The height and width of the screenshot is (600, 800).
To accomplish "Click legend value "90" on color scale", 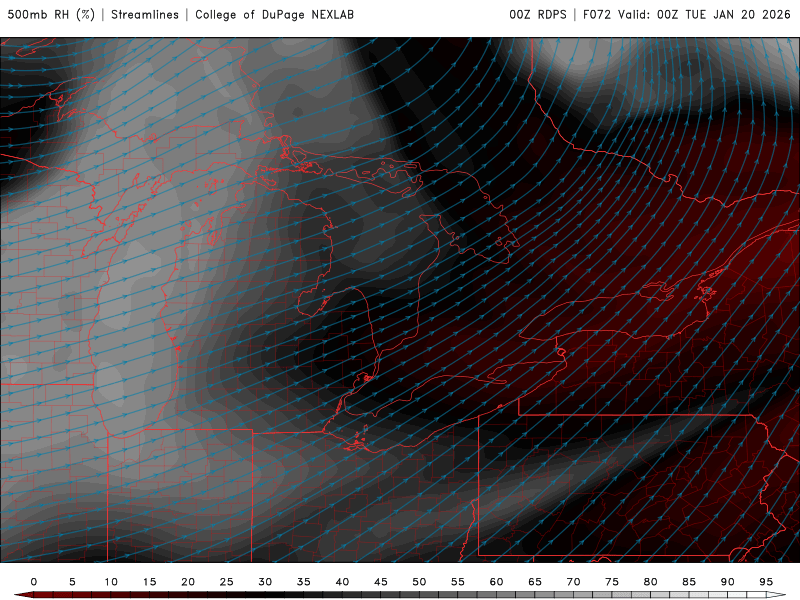I will 728,582.
